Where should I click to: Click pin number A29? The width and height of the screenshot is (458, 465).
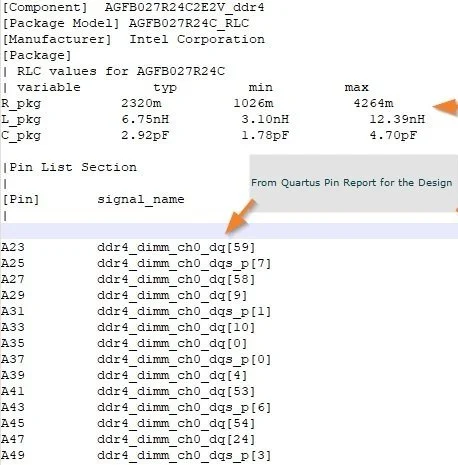point(13,295)
